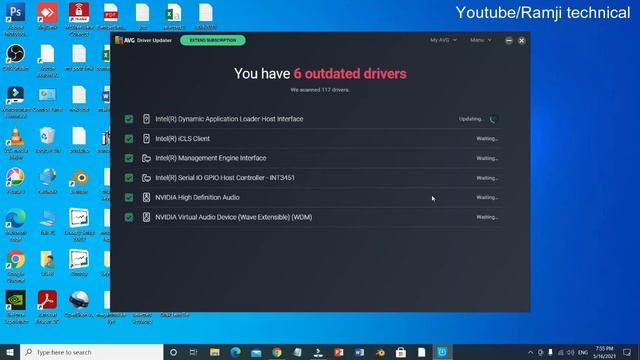
Task: Click the AVG Driver Updater logo
Action: point(144,40)
